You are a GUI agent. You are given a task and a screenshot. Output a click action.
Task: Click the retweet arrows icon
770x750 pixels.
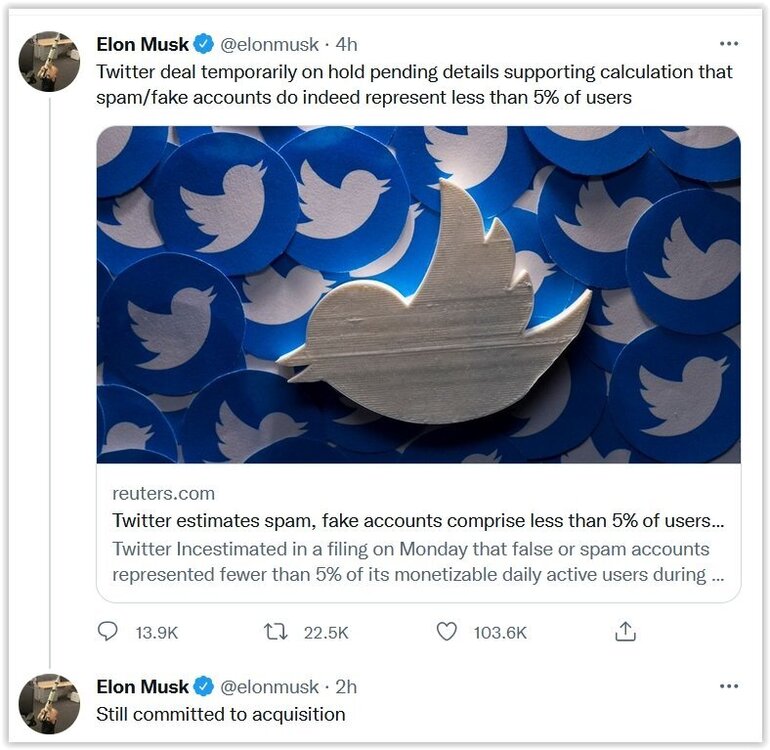click(274, 631)
